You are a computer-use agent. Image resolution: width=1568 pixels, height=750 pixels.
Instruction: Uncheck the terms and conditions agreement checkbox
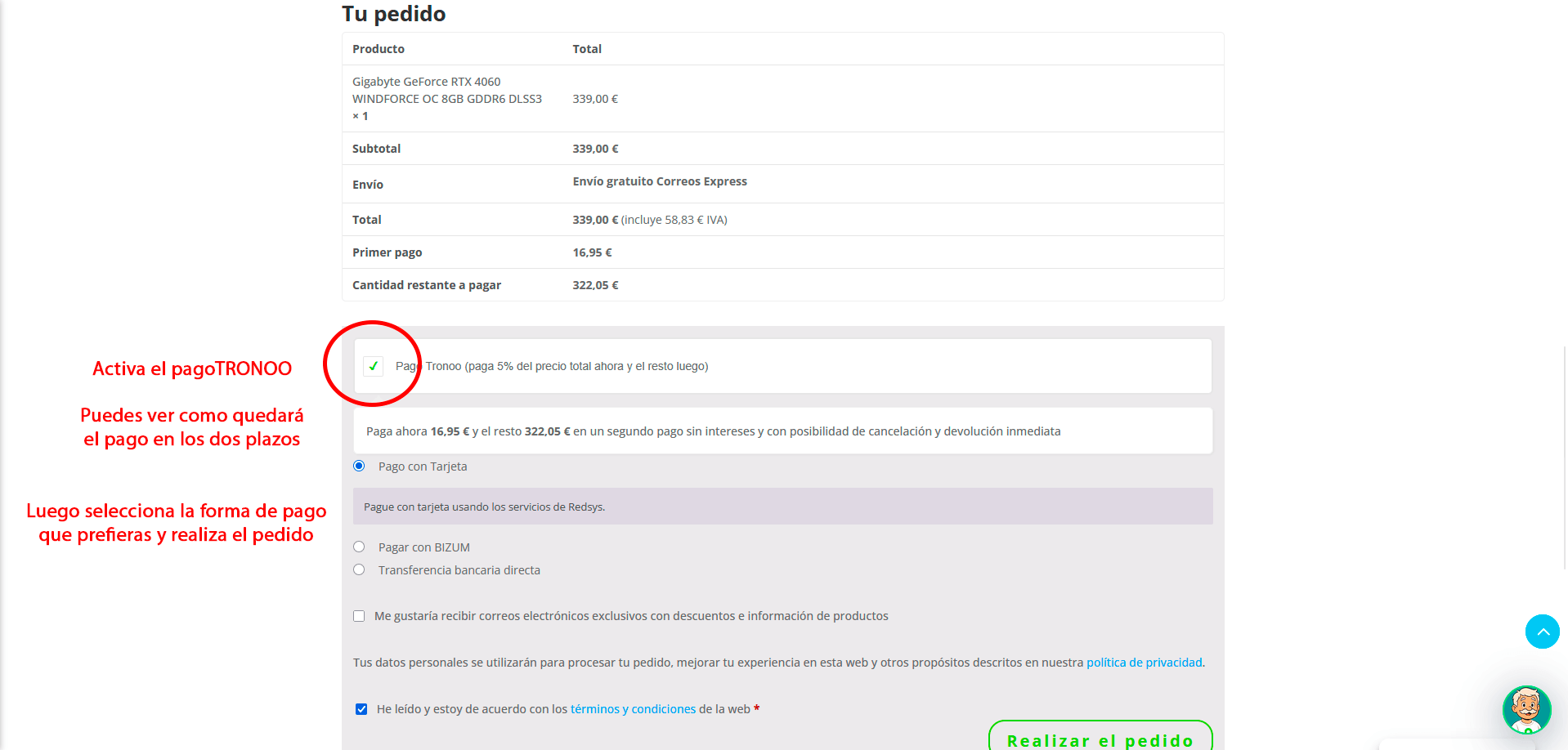coord(361,709)
